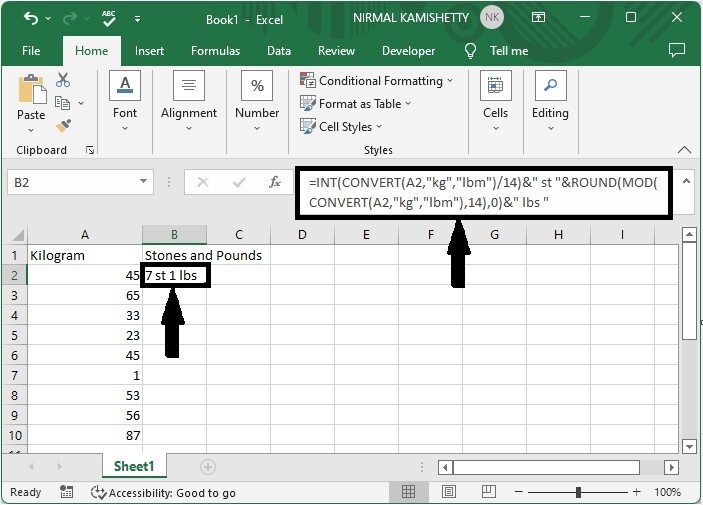Screen dimensions: 703x505
Task: Switch to the Review tab
Action: 336,51
